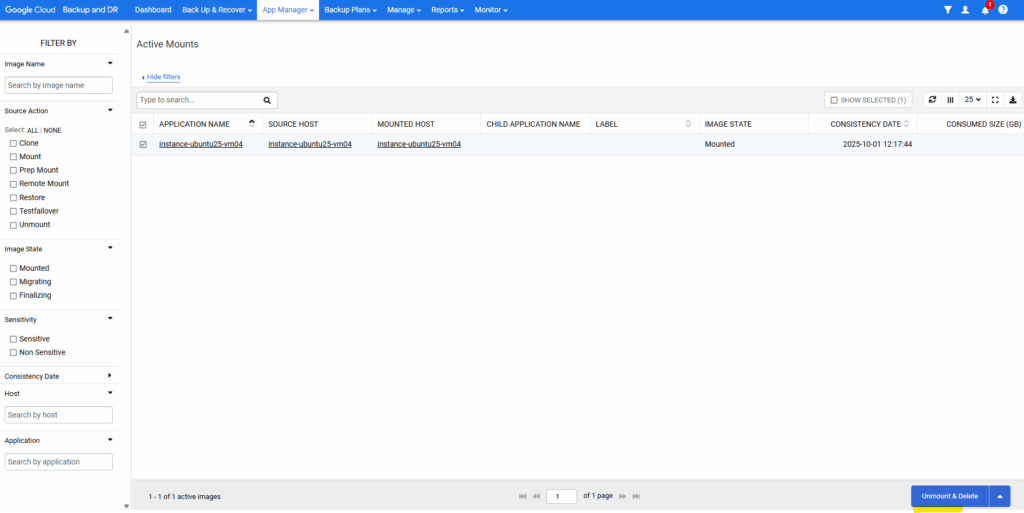Toggle full screen table view icon
Image resolution: width=1024 pixels, height=513 pixels.
point(995,100)
